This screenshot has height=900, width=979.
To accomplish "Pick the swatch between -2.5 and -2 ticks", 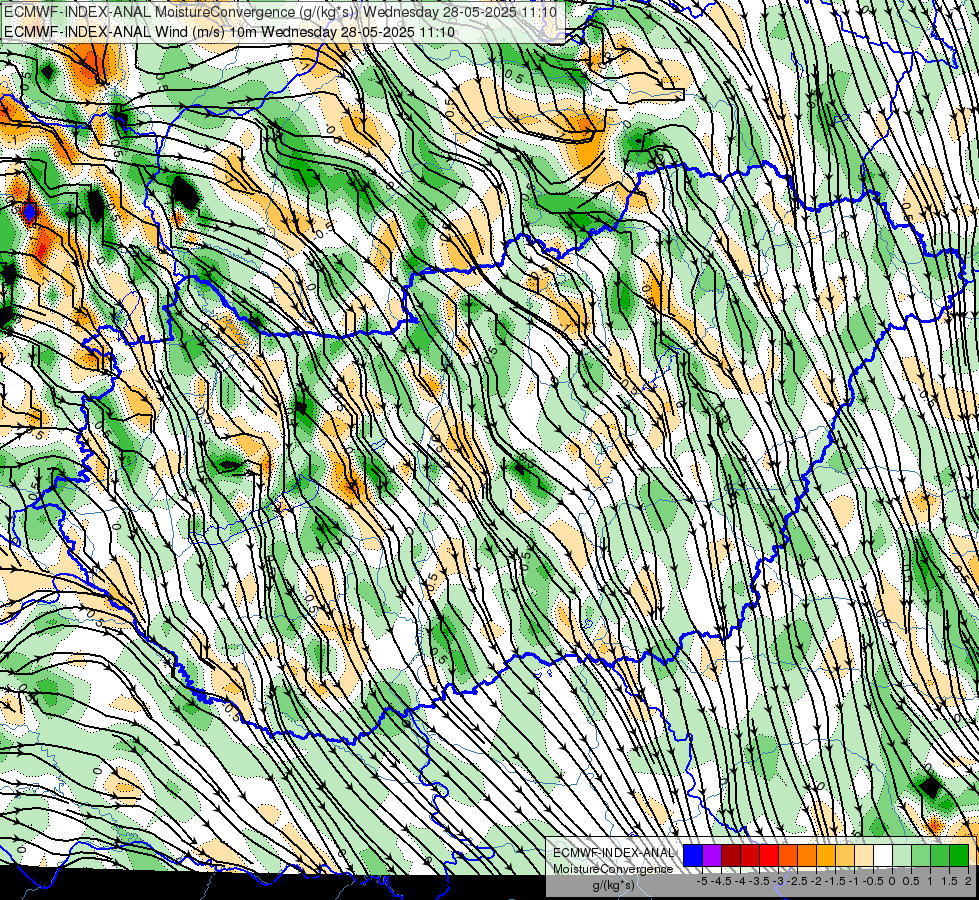I will 807,855.
